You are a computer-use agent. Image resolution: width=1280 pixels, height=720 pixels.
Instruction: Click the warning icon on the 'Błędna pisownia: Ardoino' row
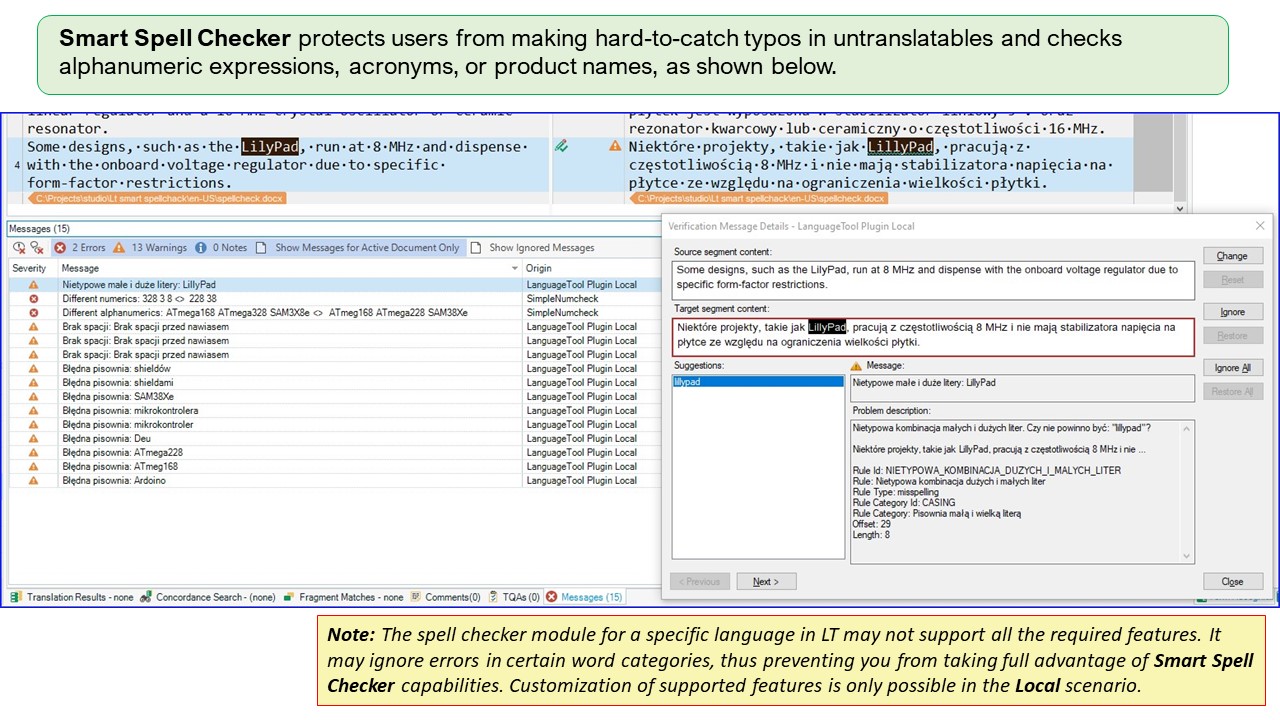(33, 481)
